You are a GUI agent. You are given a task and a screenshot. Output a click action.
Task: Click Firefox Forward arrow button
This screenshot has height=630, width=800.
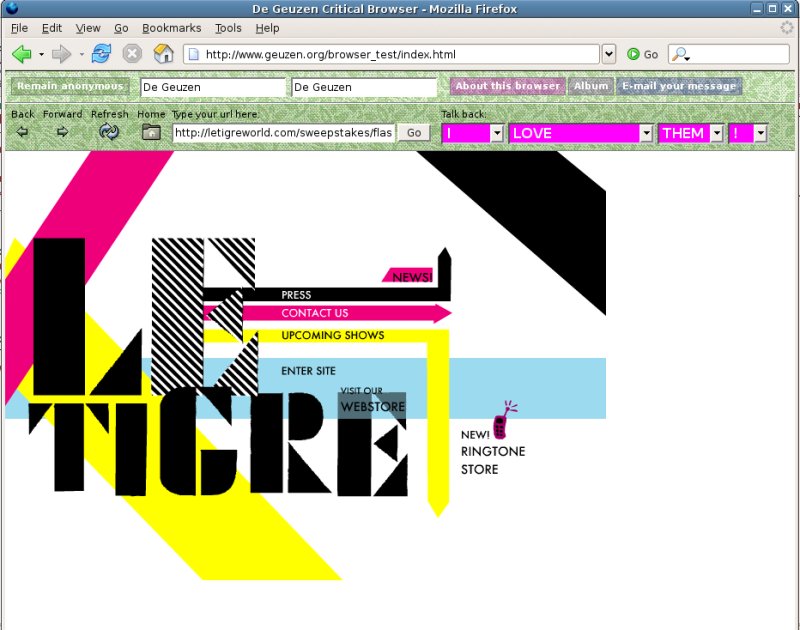(x=61, y=54)
